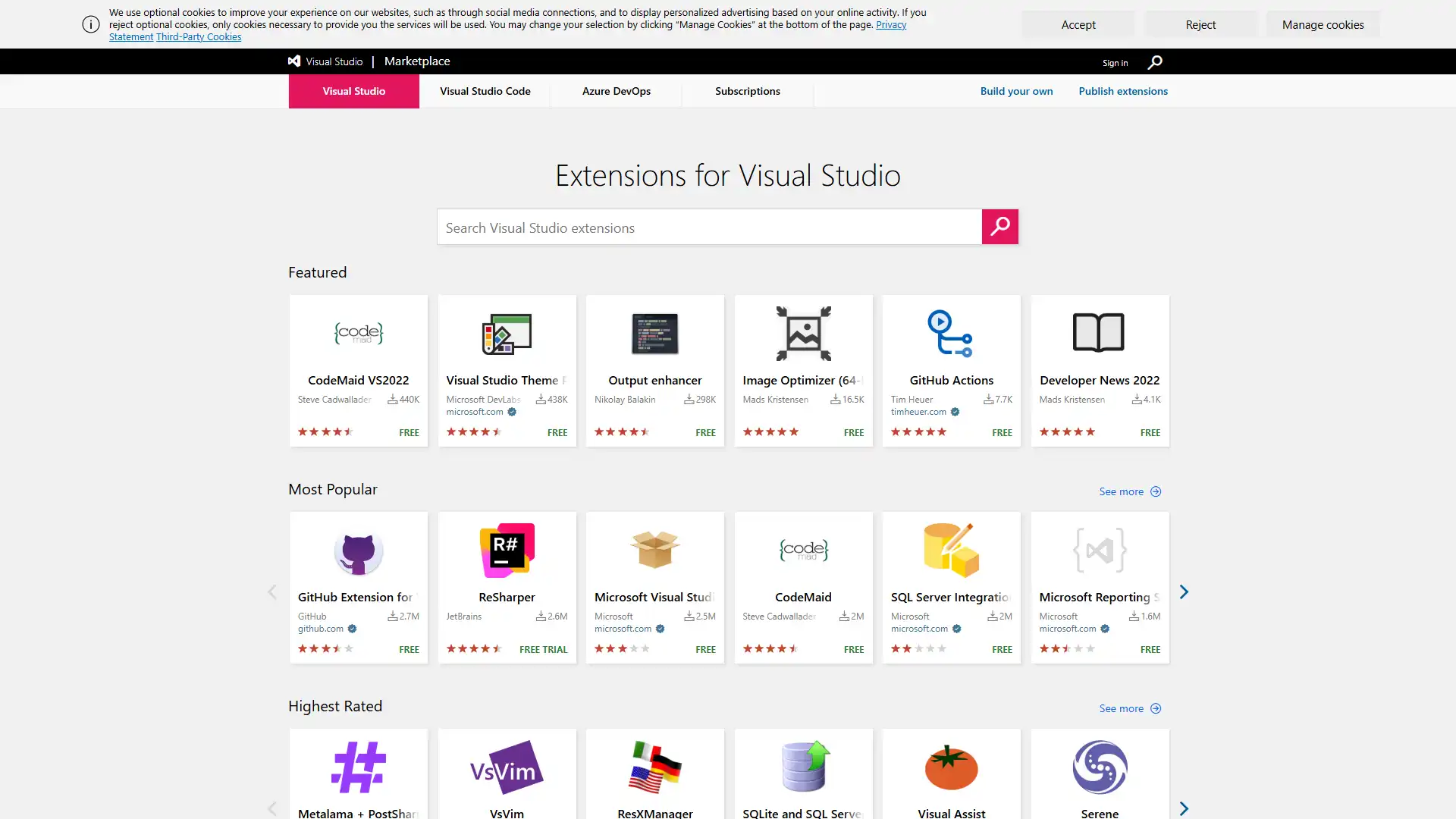Viewport: 1456px width, 819px height.
Task: Switch to the Subscriptions tab
Action: point(748,91)
